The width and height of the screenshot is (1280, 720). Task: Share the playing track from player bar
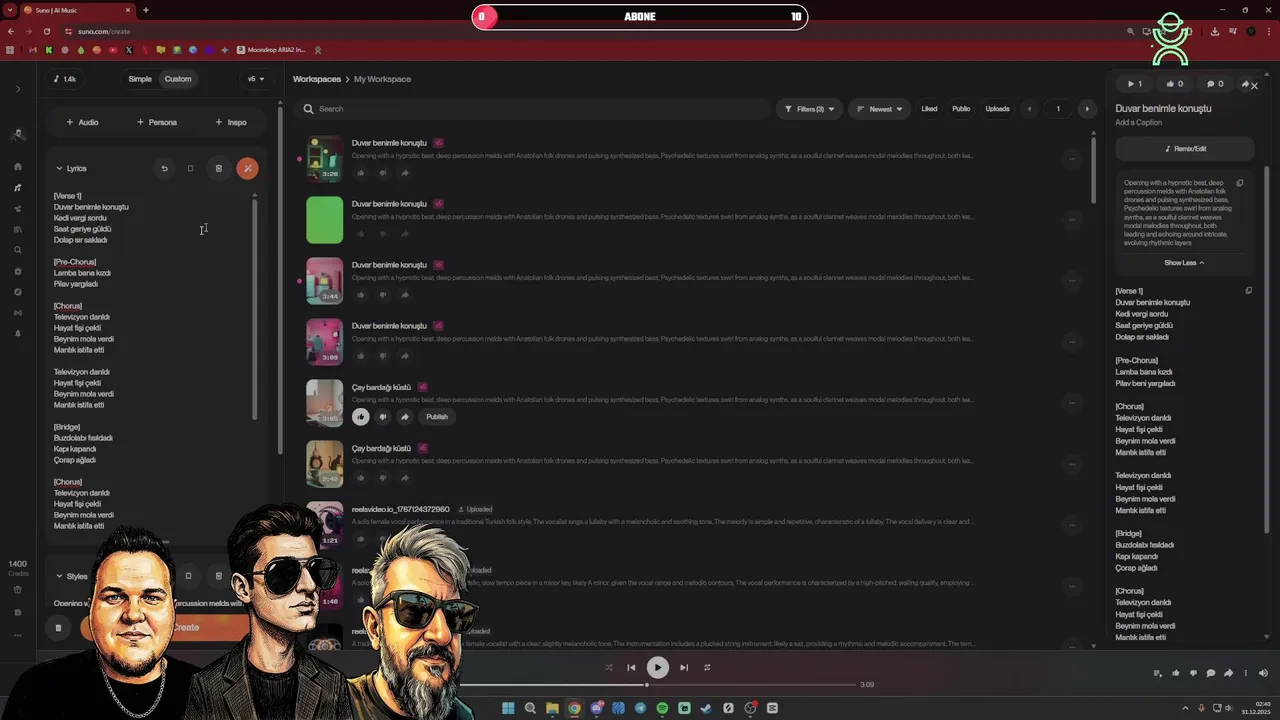click(x=1228, y=673)
